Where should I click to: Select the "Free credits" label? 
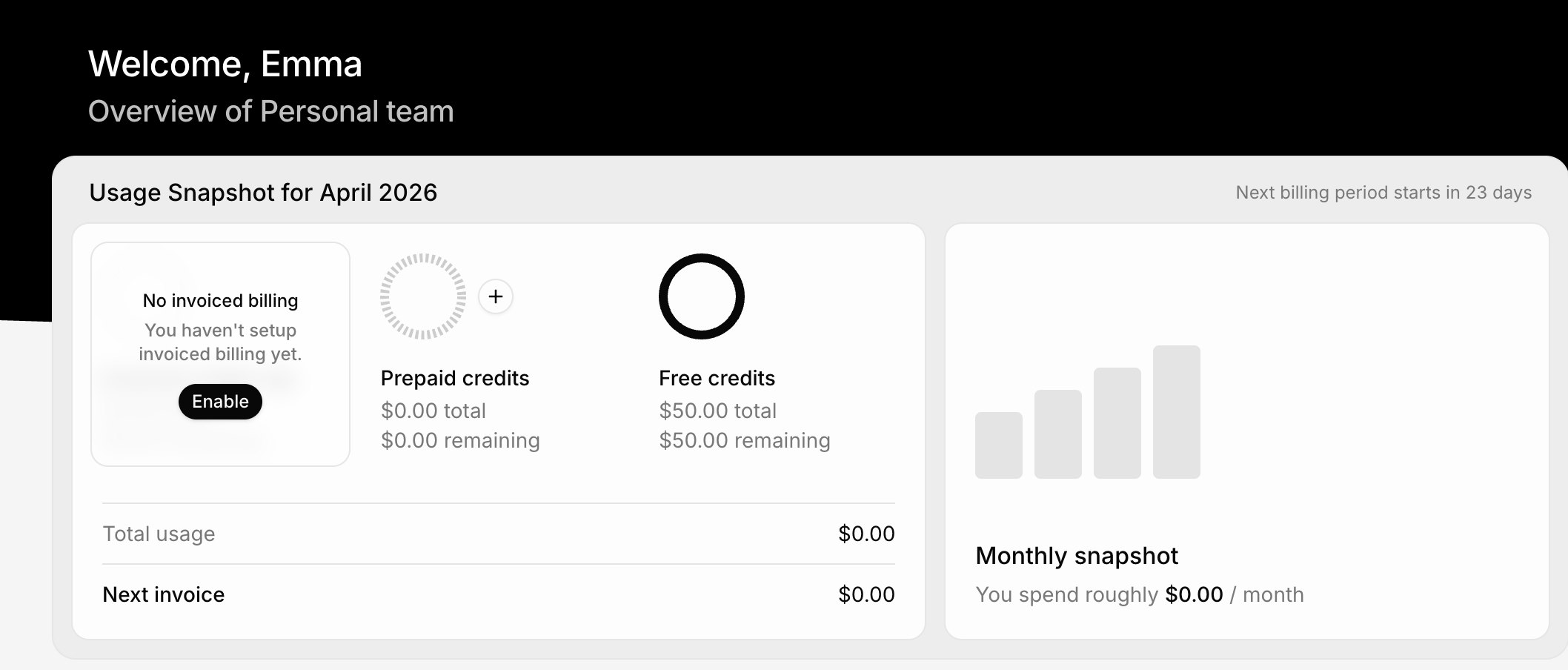coord(717,378)
